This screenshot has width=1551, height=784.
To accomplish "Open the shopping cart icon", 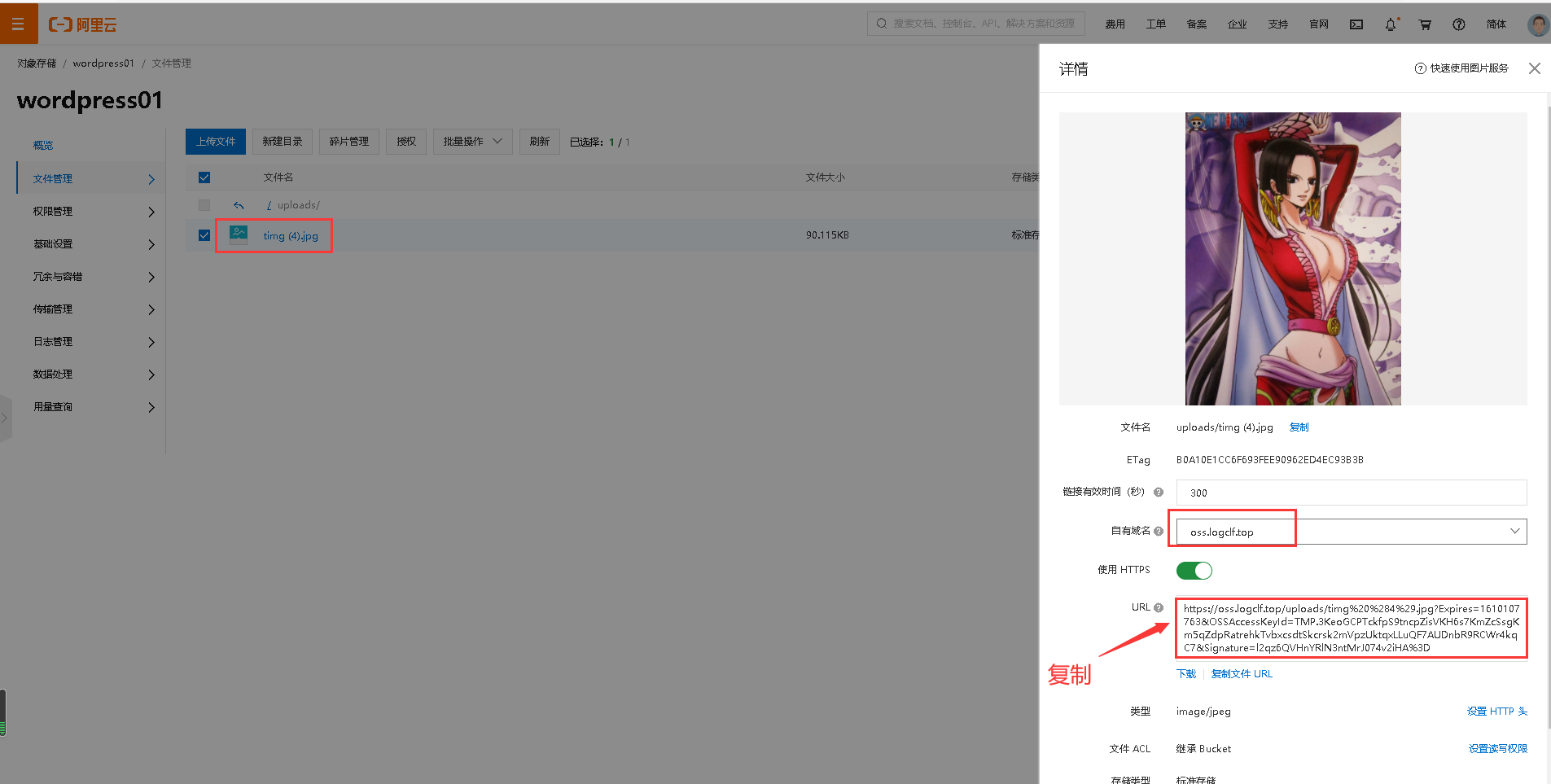I will tap(1425, 24).
